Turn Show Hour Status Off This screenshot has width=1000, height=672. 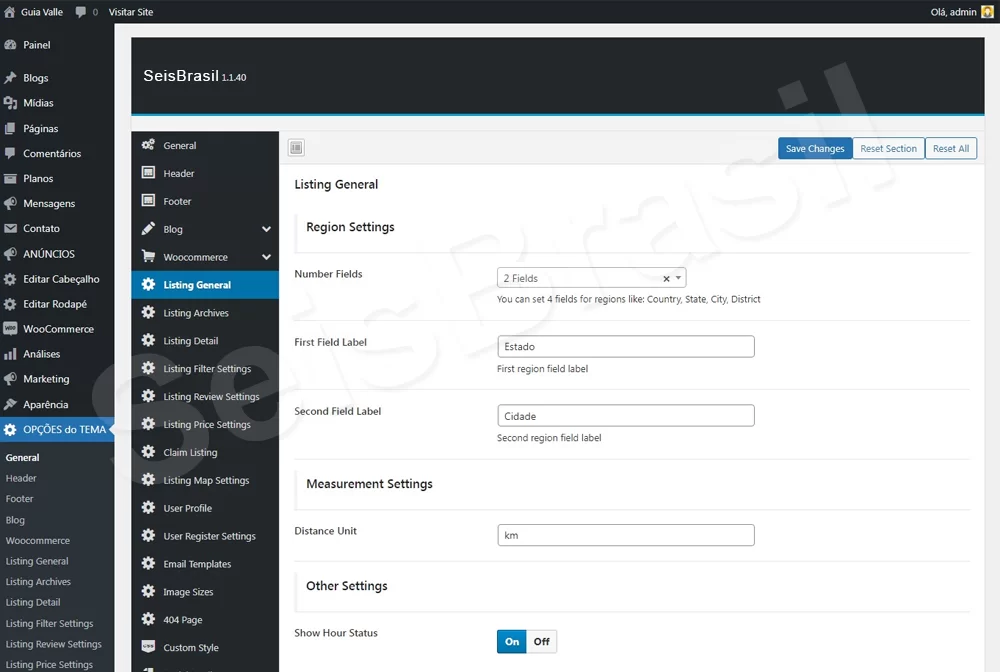(541, 642)
